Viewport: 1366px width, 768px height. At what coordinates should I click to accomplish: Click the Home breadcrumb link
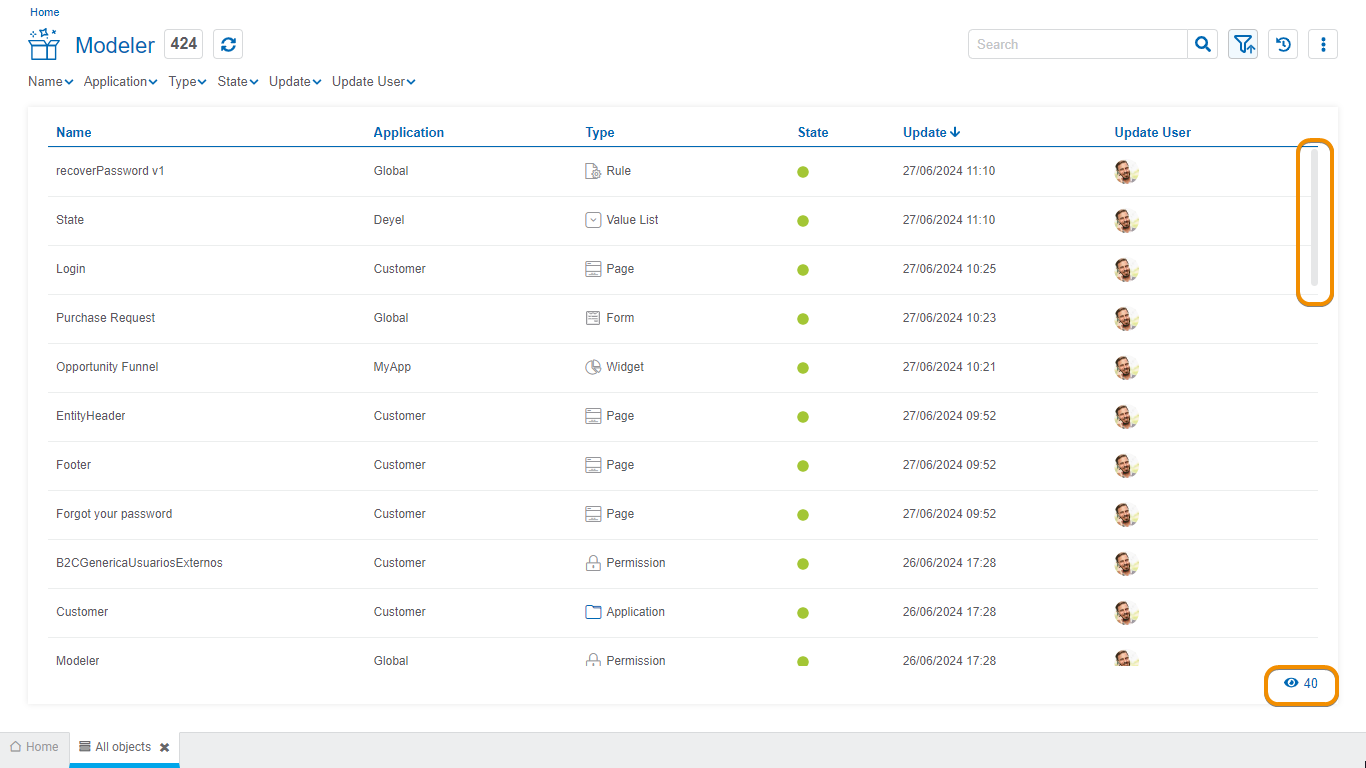[x=44, y=12]
